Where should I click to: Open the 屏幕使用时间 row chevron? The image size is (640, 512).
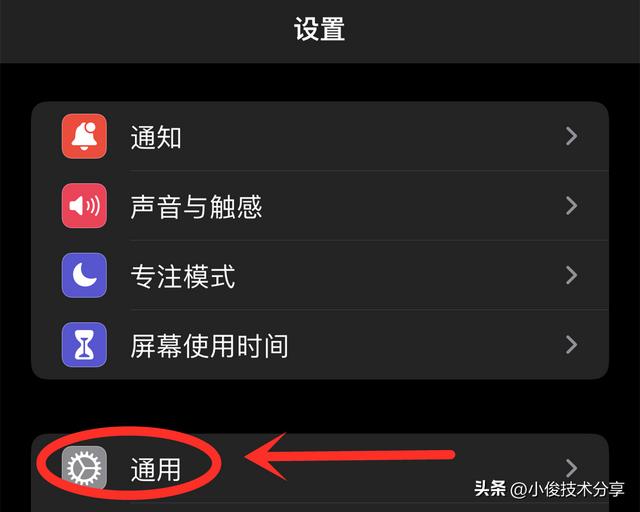pos(571,345)
